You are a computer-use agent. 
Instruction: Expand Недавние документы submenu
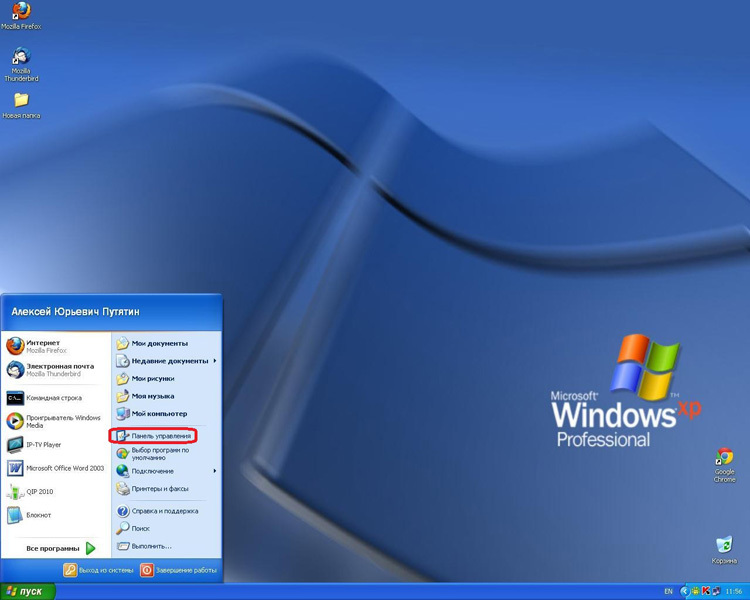pyautogui.click(x=166, y=361)
